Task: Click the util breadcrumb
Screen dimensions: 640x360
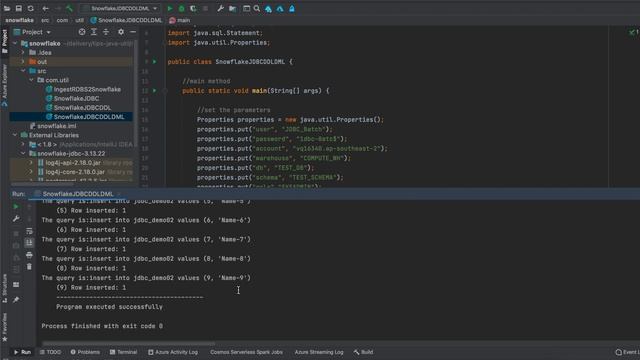Action: point(80,20)
